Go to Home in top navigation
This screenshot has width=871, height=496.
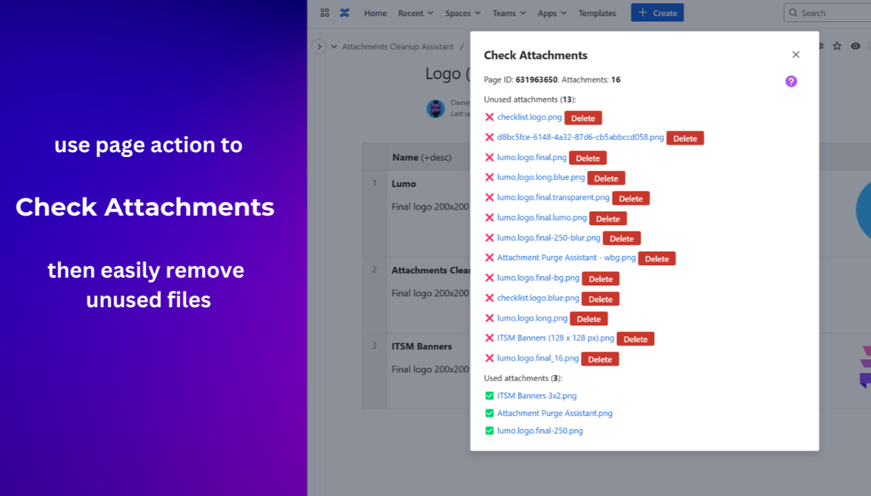(x=376, y=13)
